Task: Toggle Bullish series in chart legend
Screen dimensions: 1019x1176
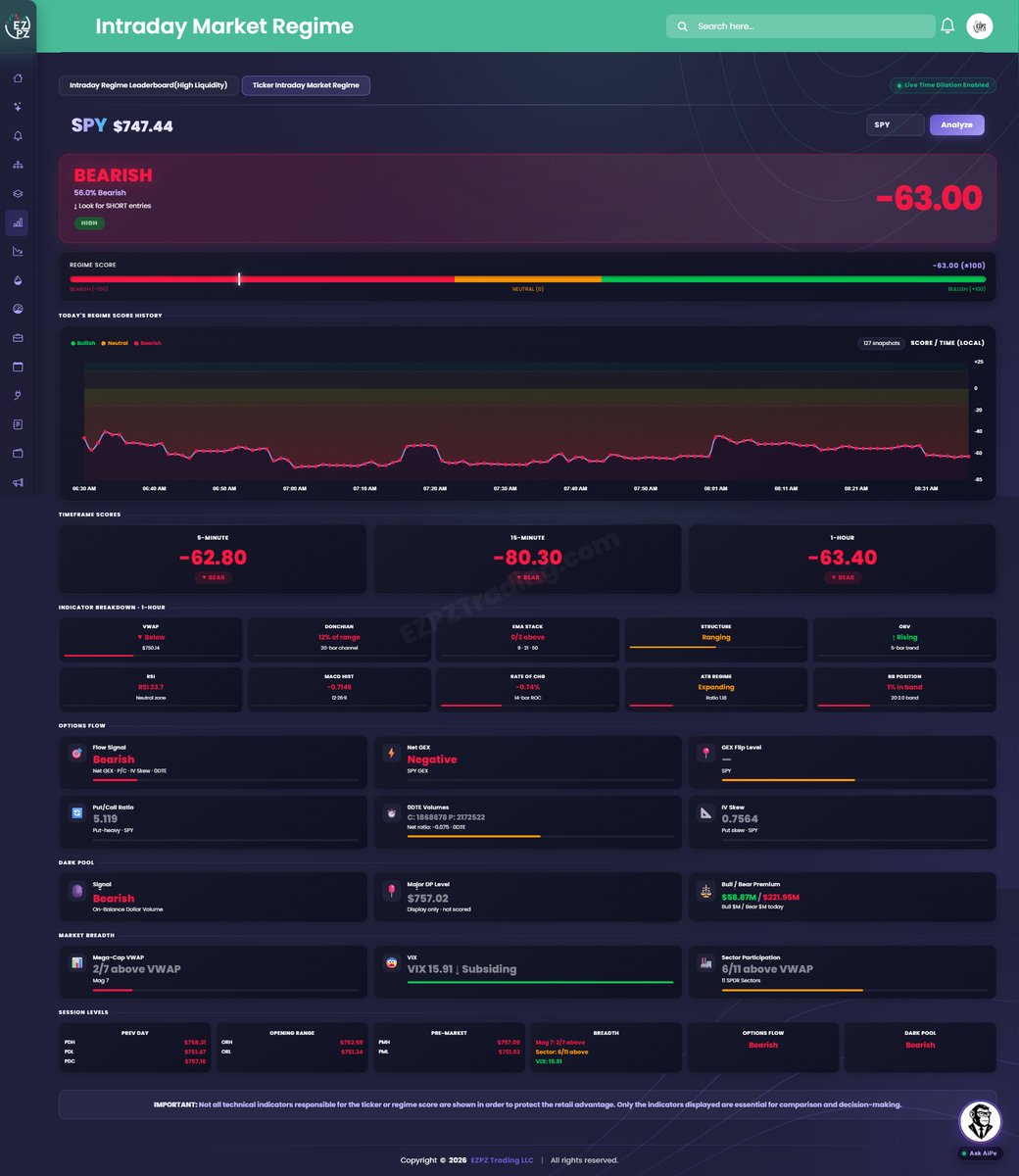Action: point(83,343)
